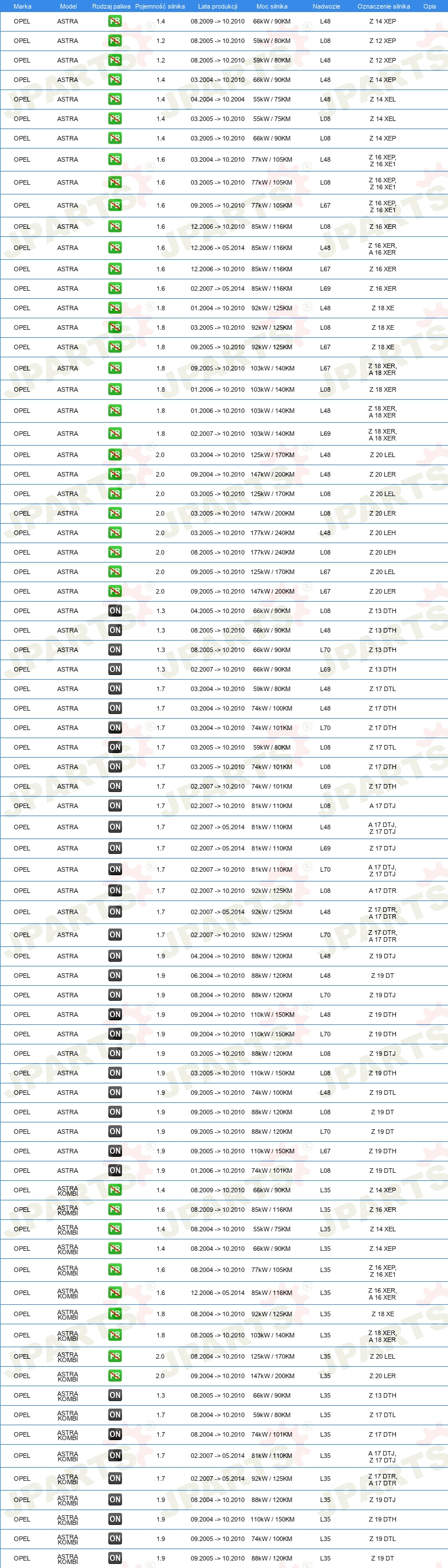448x1568 pixels.
Task: Click the 'Rodzaj paliwa' column header
Action: coord(111,6)
